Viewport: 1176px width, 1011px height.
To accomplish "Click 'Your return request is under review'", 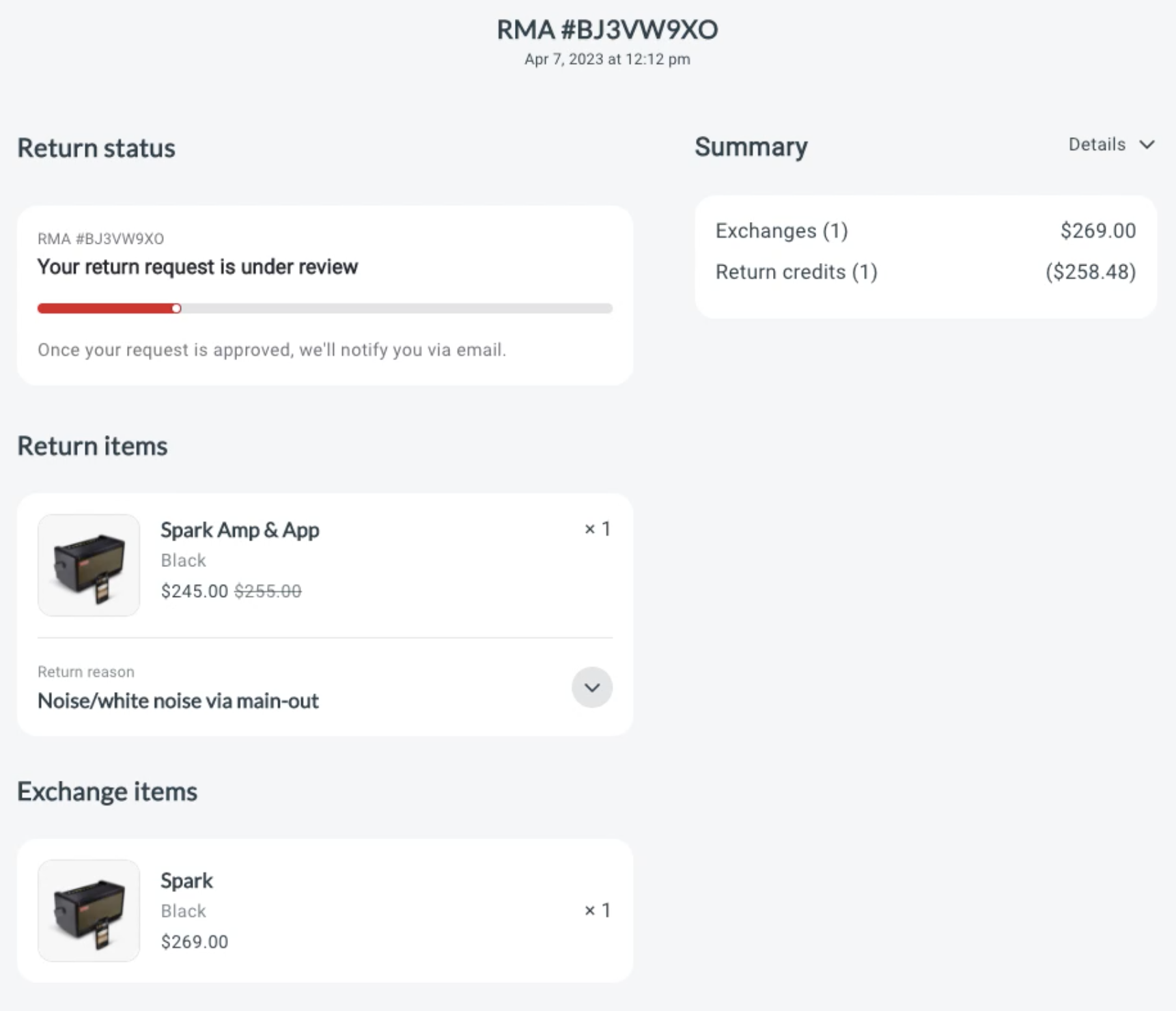I will 197,267.
